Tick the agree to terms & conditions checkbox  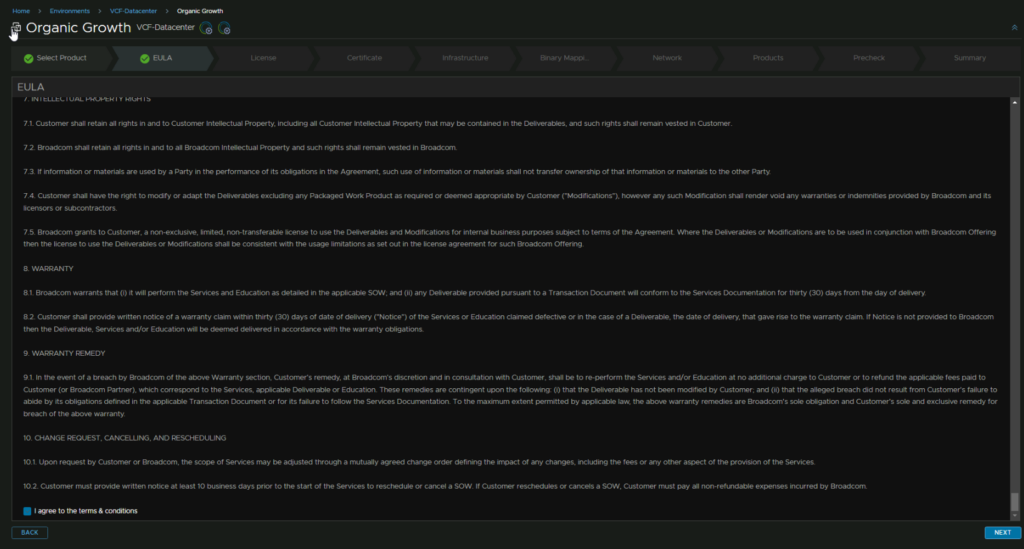[x=27, y=511]
